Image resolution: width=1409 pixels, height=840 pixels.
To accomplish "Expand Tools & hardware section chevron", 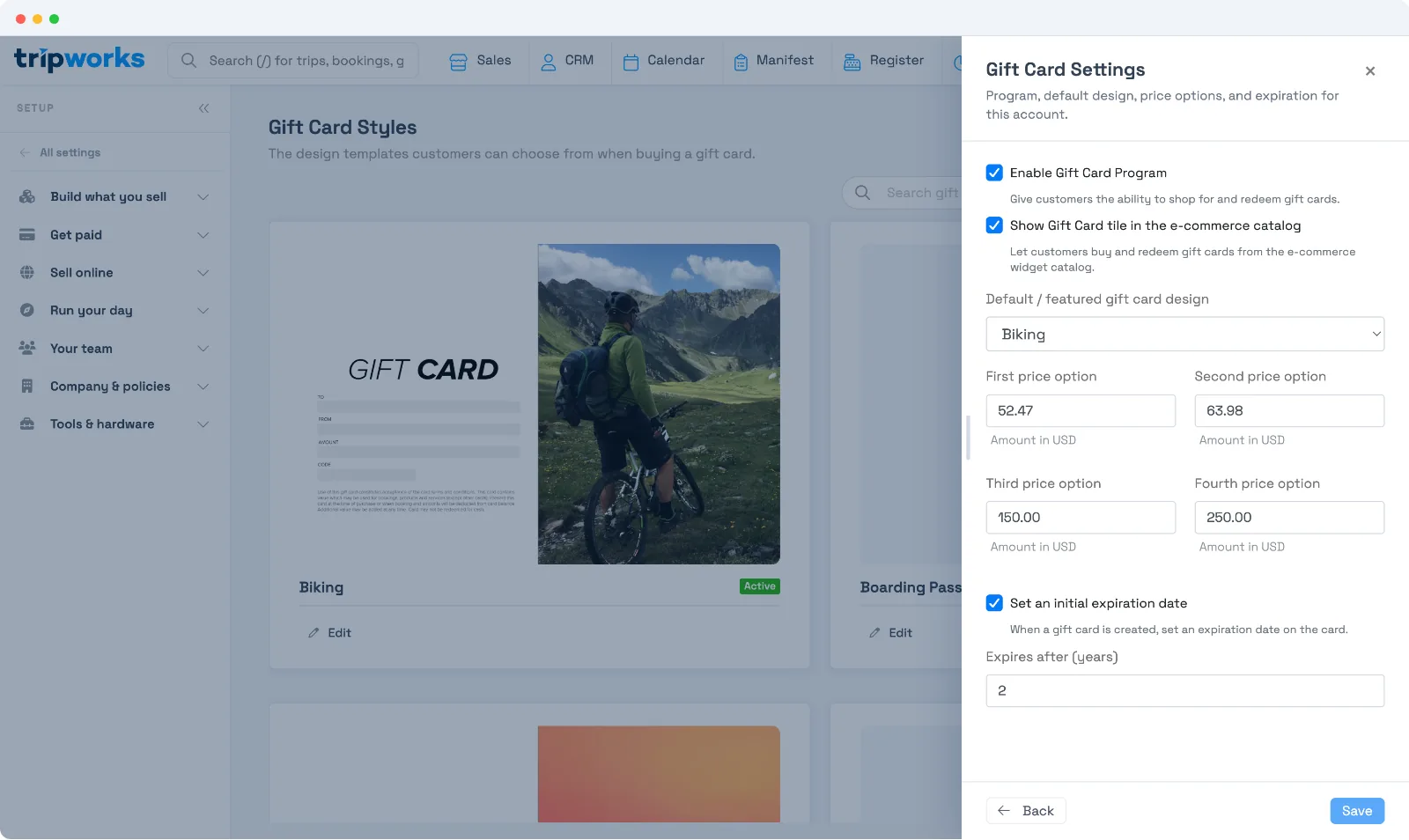I will [203, 424].
